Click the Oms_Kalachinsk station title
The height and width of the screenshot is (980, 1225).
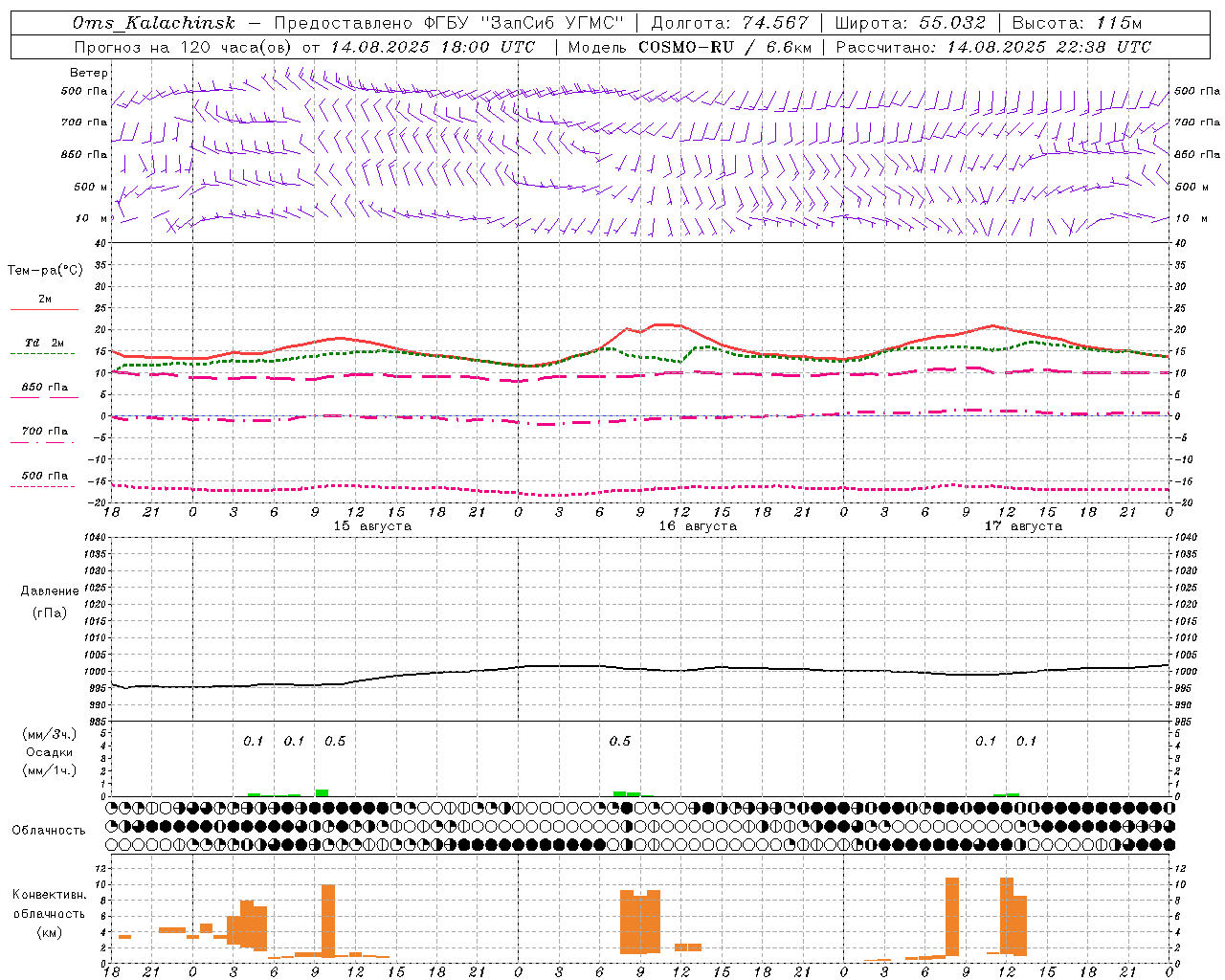point(154,23)
